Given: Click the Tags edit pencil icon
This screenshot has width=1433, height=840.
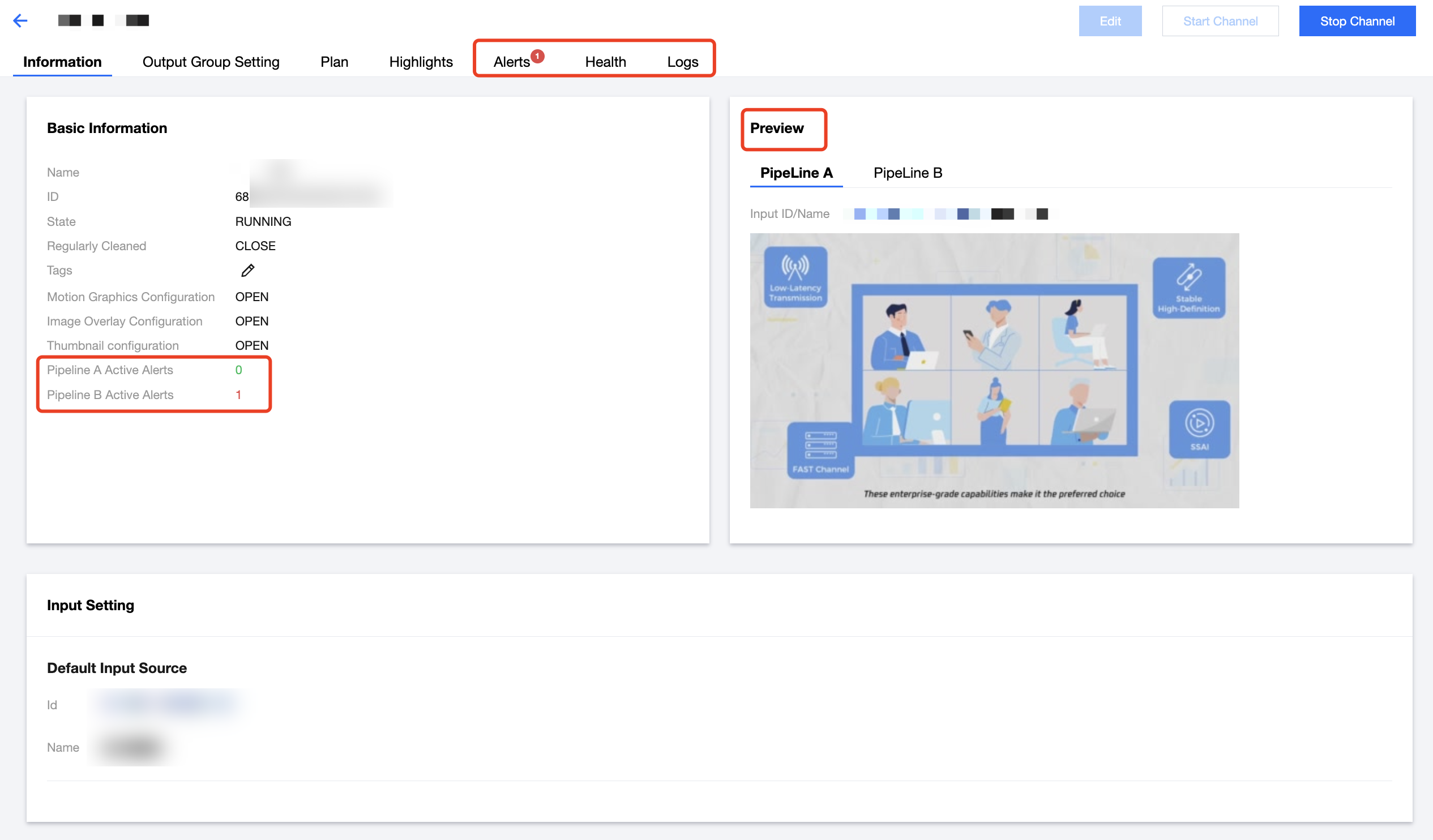Looking at the screenshot, I should point(247,271).
